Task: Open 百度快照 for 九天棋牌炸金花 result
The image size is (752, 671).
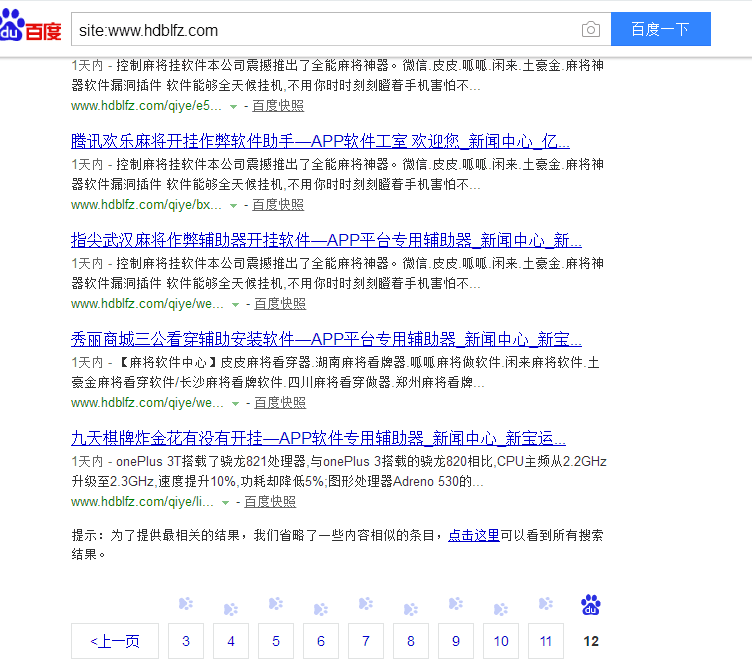Action: [270, 502]
